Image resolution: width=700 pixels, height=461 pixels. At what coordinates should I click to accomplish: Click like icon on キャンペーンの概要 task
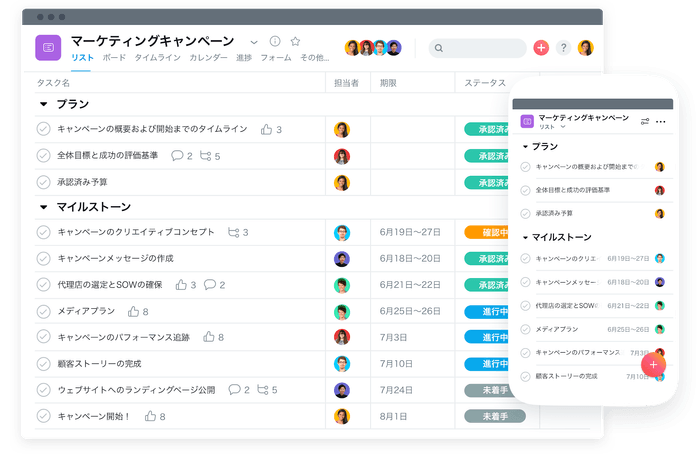click(267, 129)
